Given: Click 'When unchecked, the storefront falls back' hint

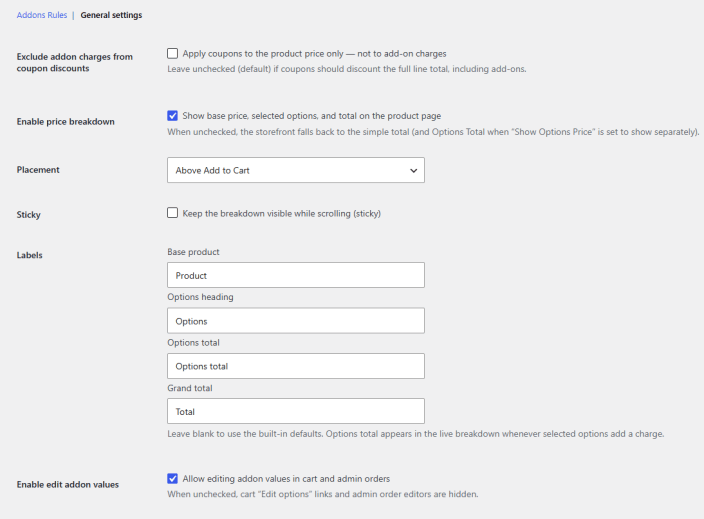Looking at the screenshot, I should [433, 132].
